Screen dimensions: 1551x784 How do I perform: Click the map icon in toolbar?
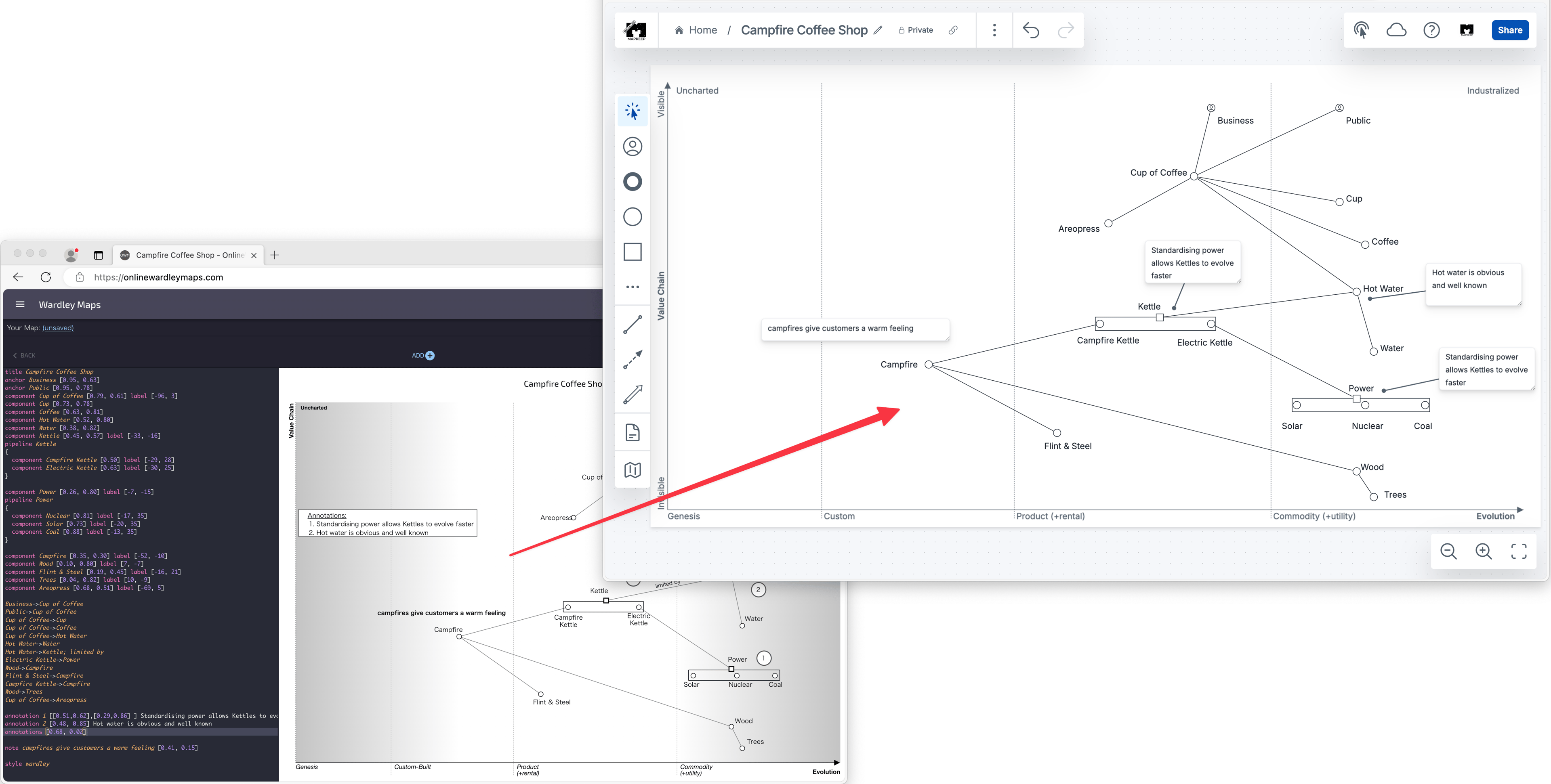632,470
